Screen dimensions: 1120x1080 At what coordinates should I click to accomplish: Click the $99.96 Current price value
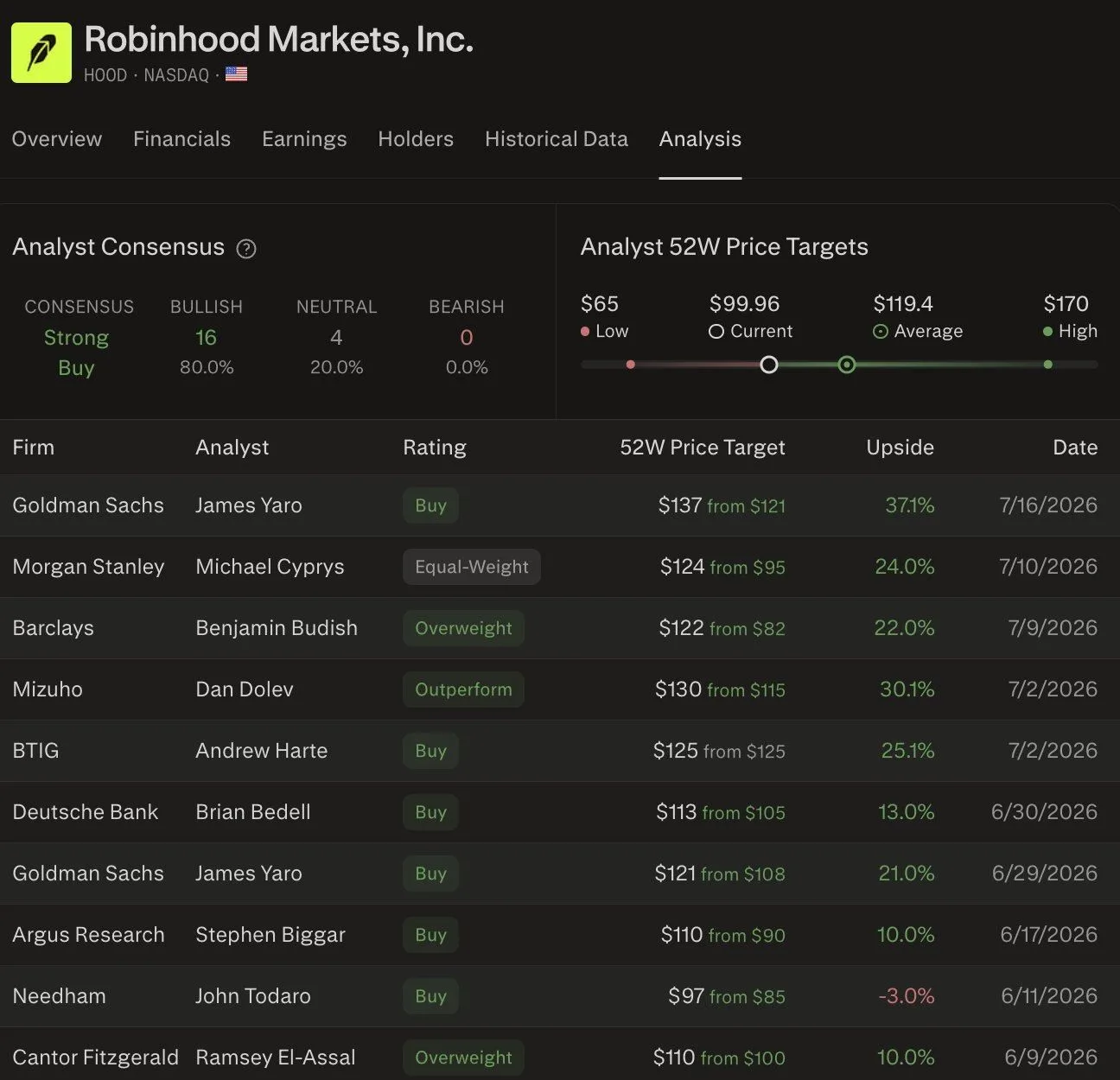744,304
